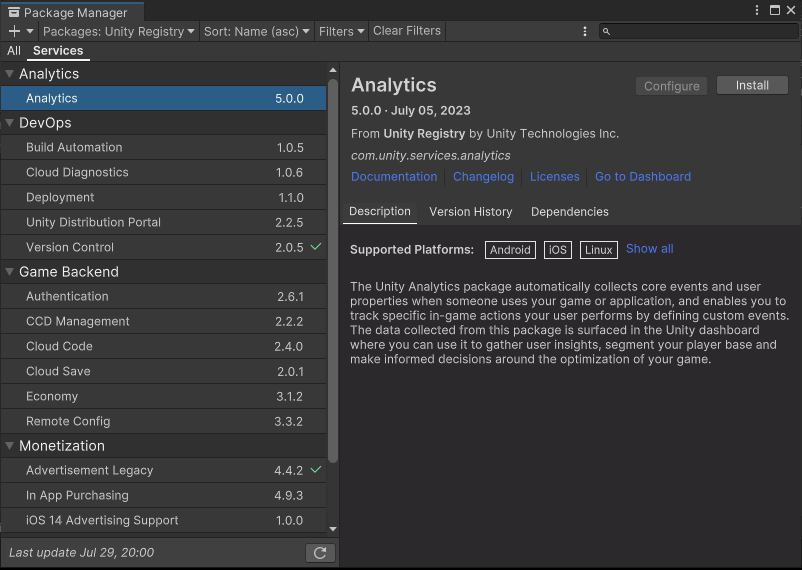Viewport: 802px width, 570px height.
Task: Click the com.unity.services.analytics package ID text
Action: [x=431, y=156]
